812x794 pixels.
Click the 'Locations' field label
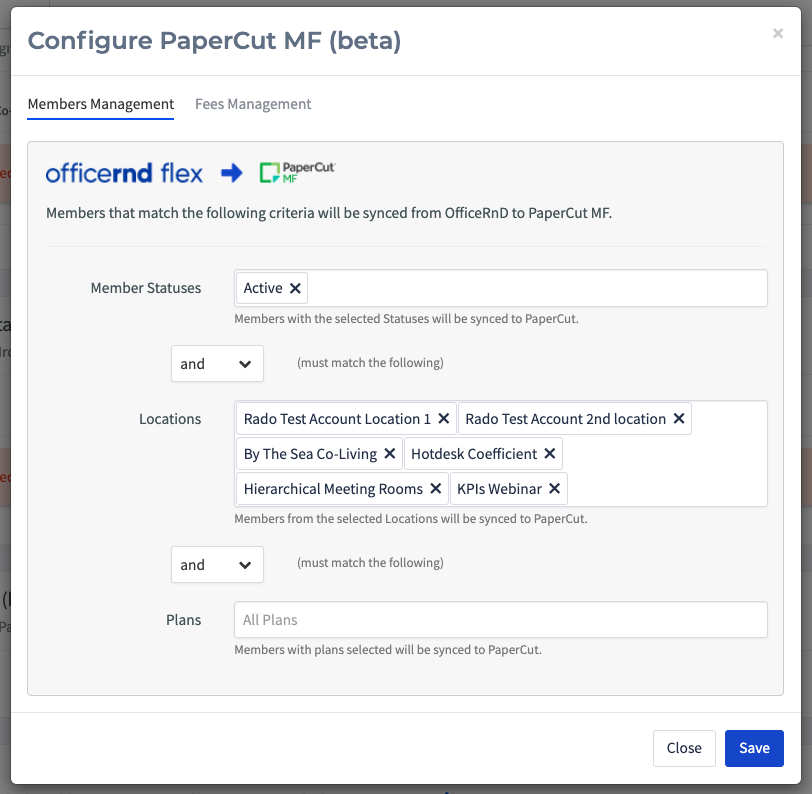(170, 418)
